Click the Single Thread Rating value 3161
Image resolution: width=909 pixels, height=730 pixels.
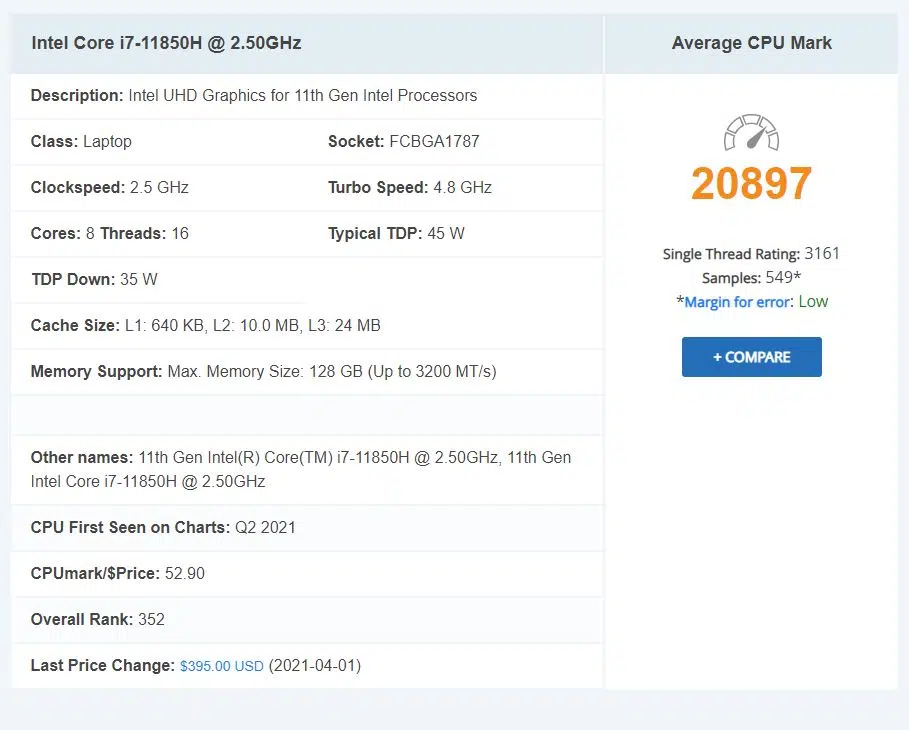[822, 254]
